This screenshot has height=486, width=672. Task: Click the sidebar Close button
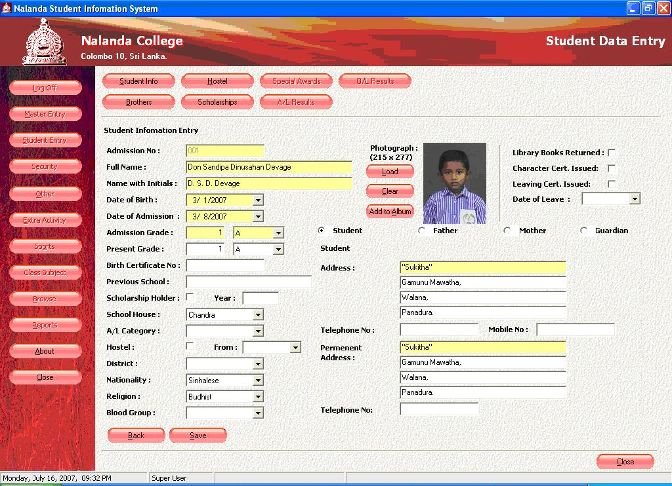45,377
